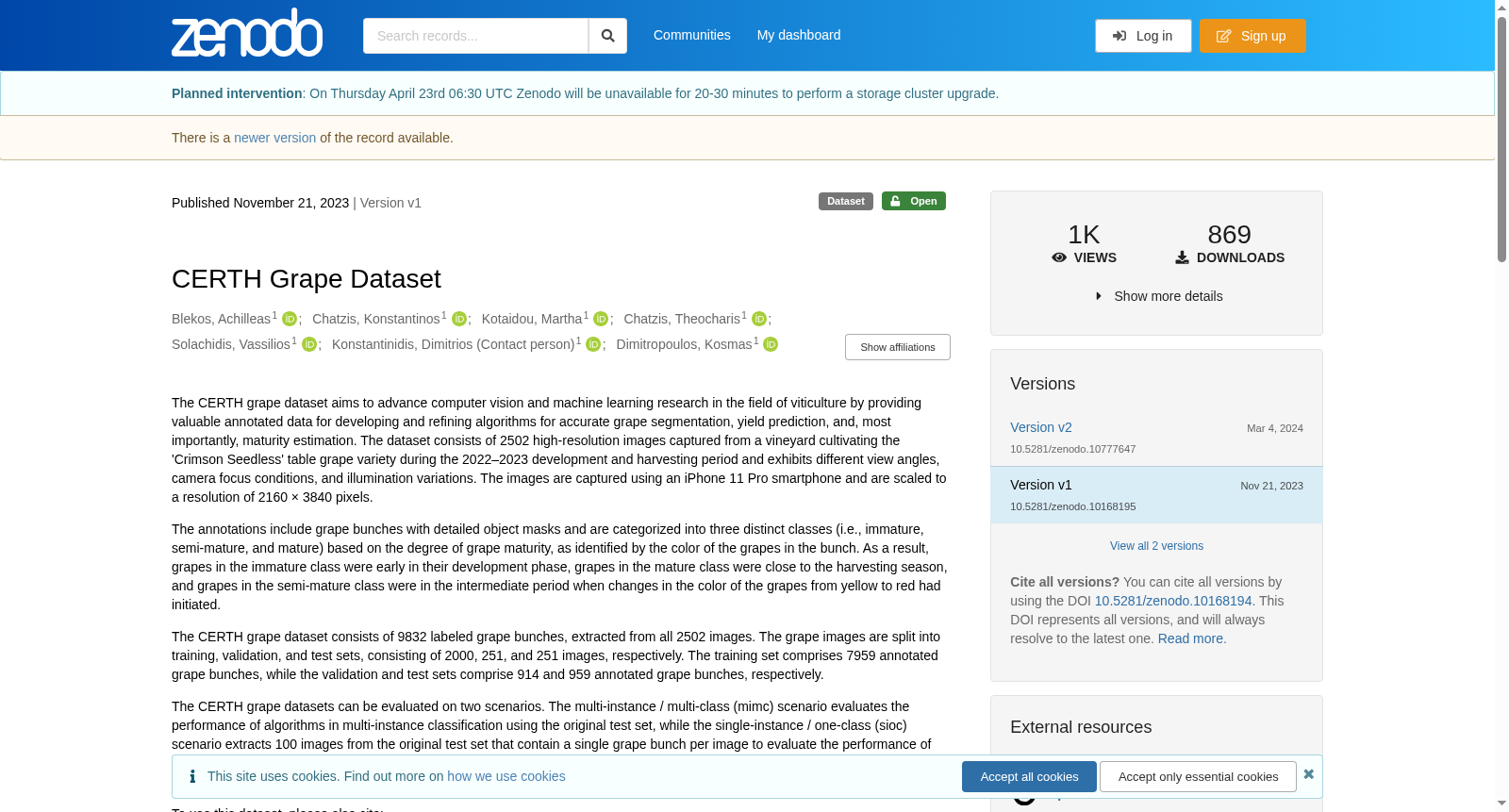Click author Kotaidou, Martha
This screenshot has width=1509, height=812.
pyautogui.click(x=532, y=319)
